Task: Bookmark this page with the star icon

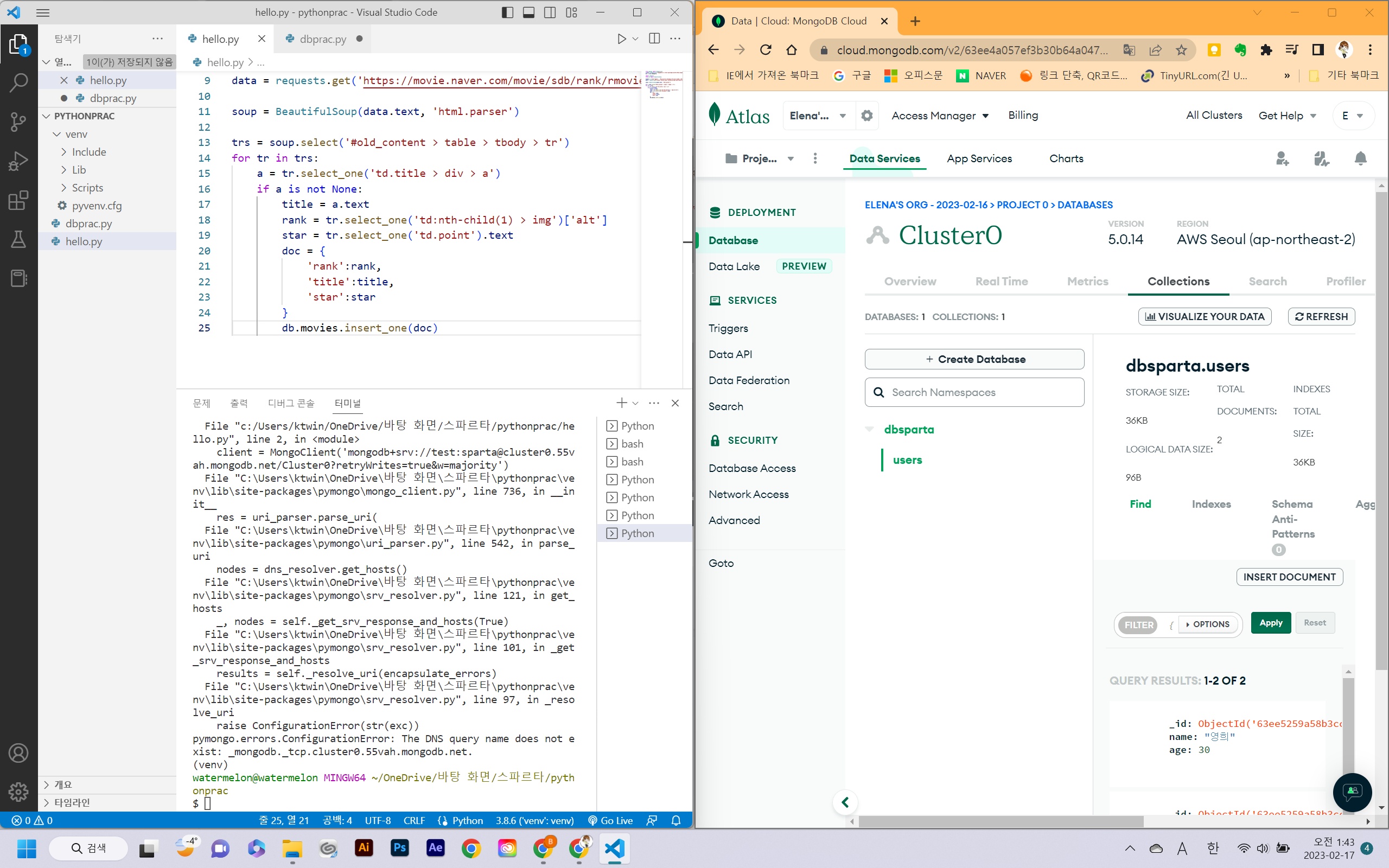Action: [1181, 50]
